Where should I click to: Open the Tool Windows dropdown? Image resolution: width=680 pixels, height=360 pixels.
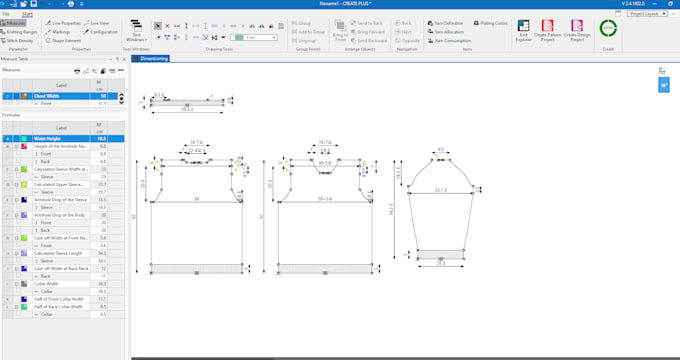click(x=136, y=31)
